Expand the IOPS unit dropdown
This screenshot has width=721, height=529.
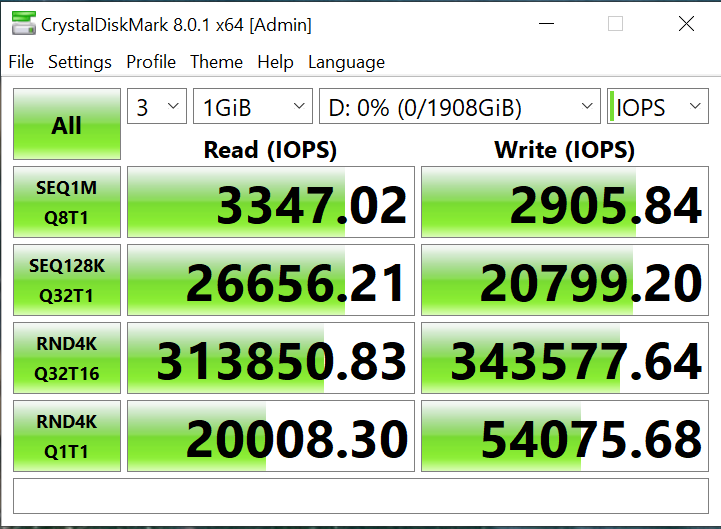pos(658,106)
